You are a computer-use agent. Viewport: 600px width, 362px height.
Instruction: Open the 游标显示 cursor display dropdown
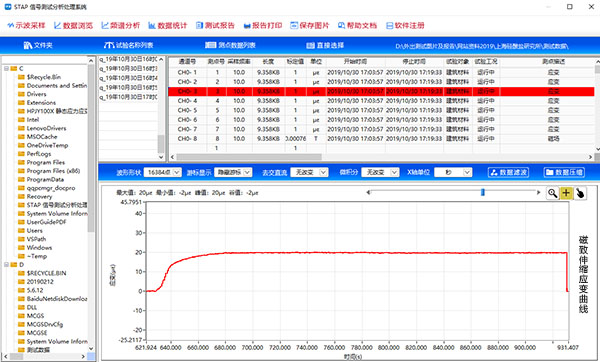click(233, 173)
